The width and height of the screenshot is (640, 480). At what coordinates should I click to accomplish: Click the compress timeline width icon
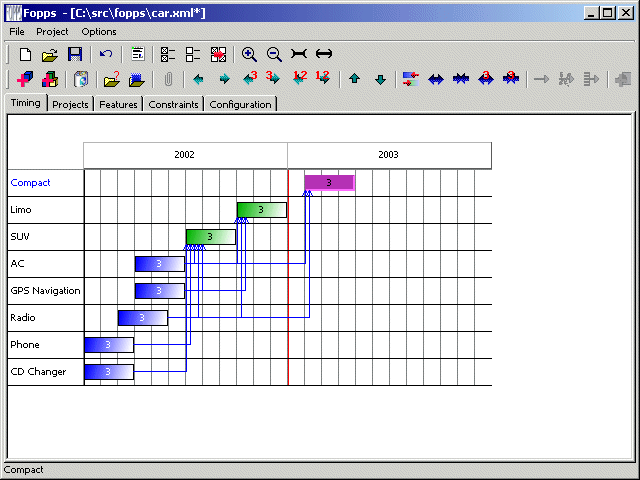click(299, 54)
